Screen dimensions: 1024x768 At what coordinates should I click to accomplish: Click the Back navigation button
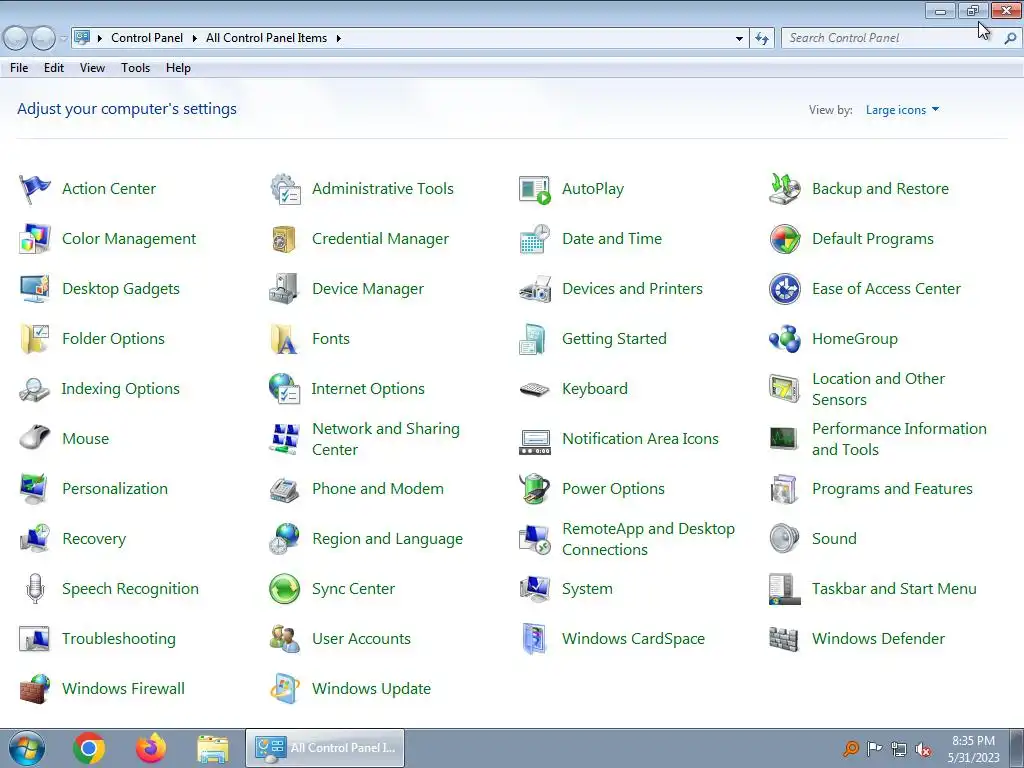click(15, 39)
